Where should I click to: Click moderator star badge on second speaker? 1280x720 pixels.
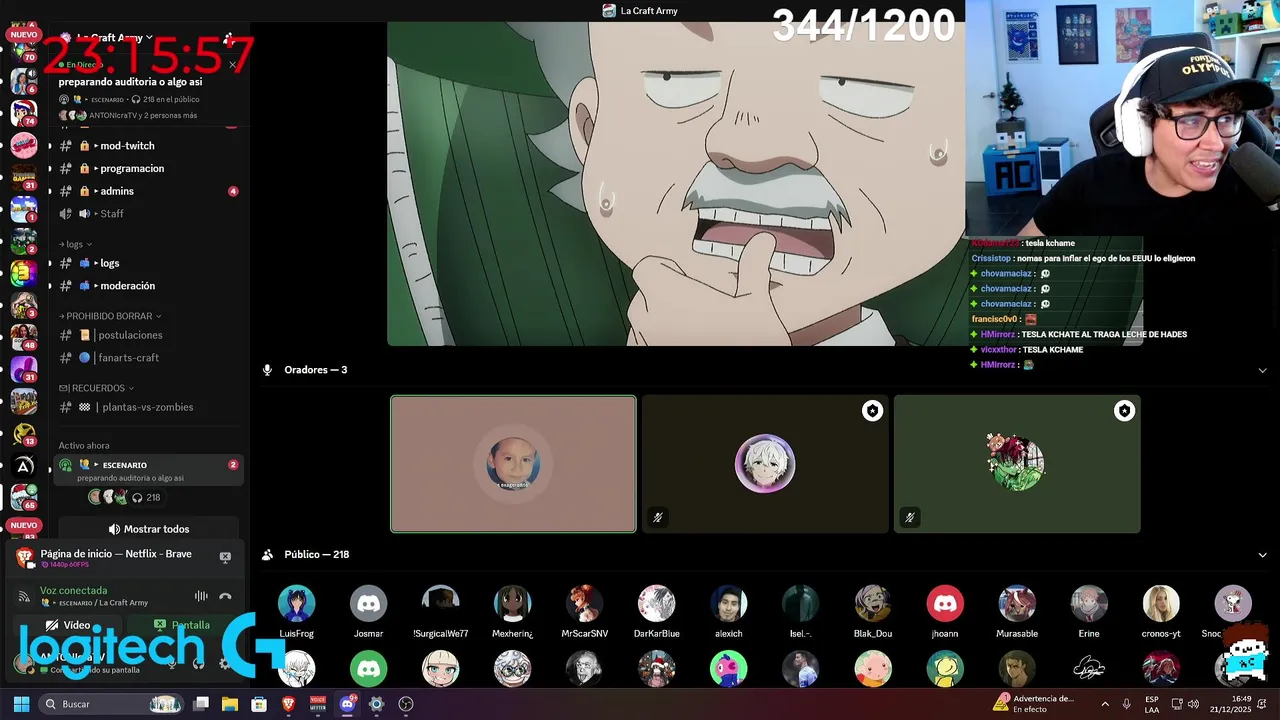873,411
